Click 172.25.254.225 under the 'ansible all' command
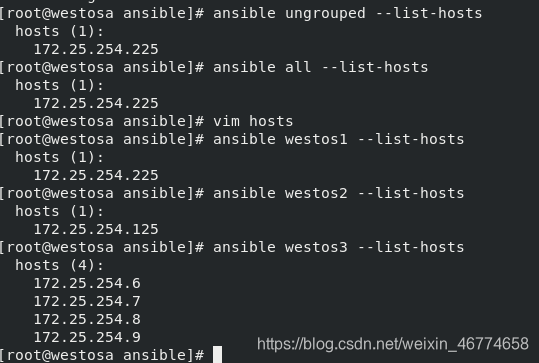539x363 pixels. [96, 103]
